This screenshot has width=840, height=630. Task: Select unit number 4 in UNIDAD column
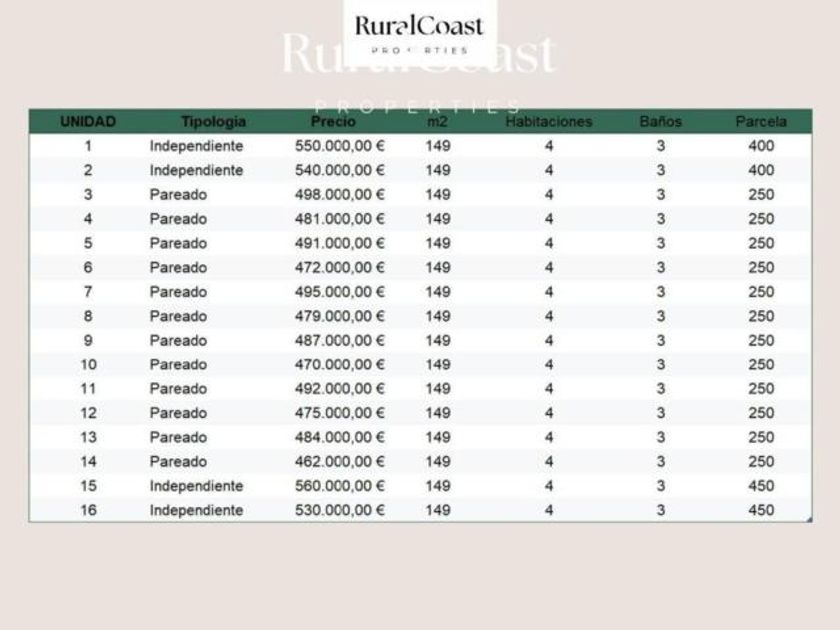tap(88, 219)
